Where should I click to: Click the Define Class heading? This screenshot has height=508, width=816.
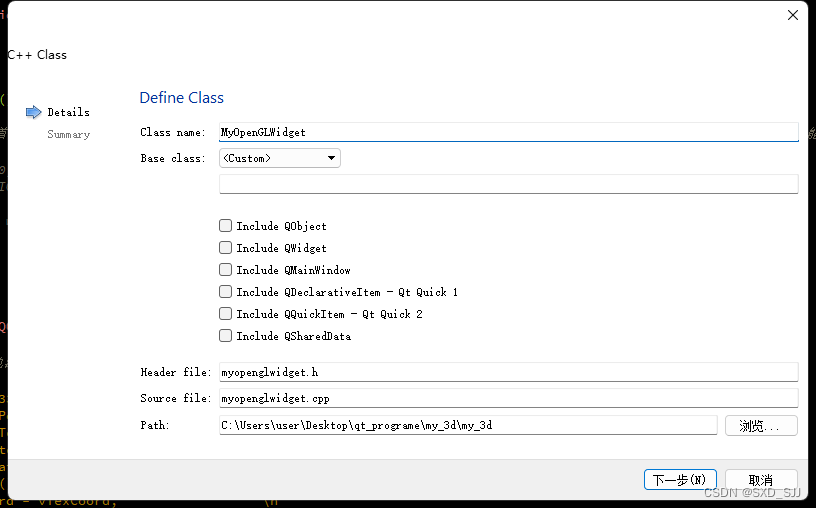(181, 98)
